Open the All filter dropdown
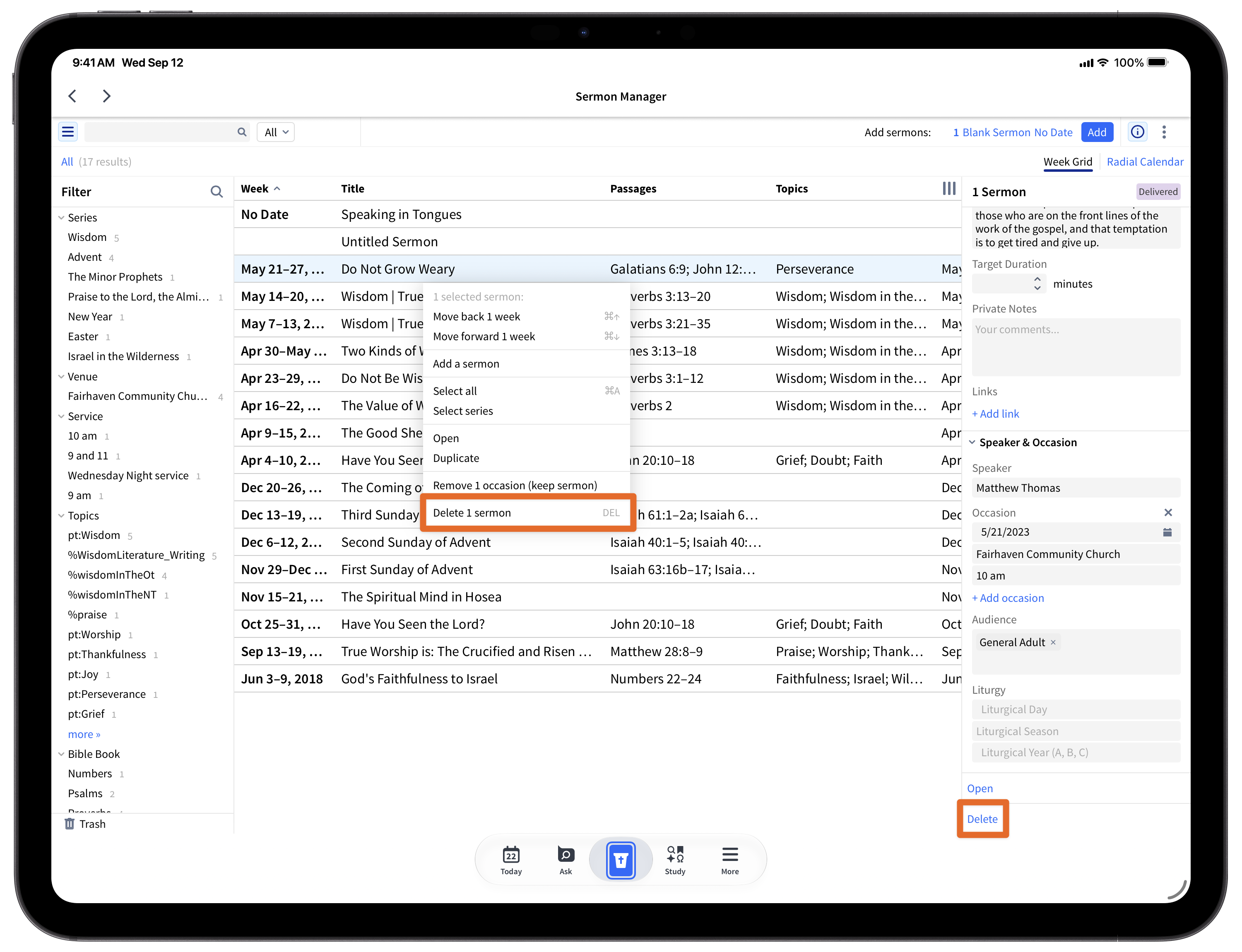 pos(276,132)
